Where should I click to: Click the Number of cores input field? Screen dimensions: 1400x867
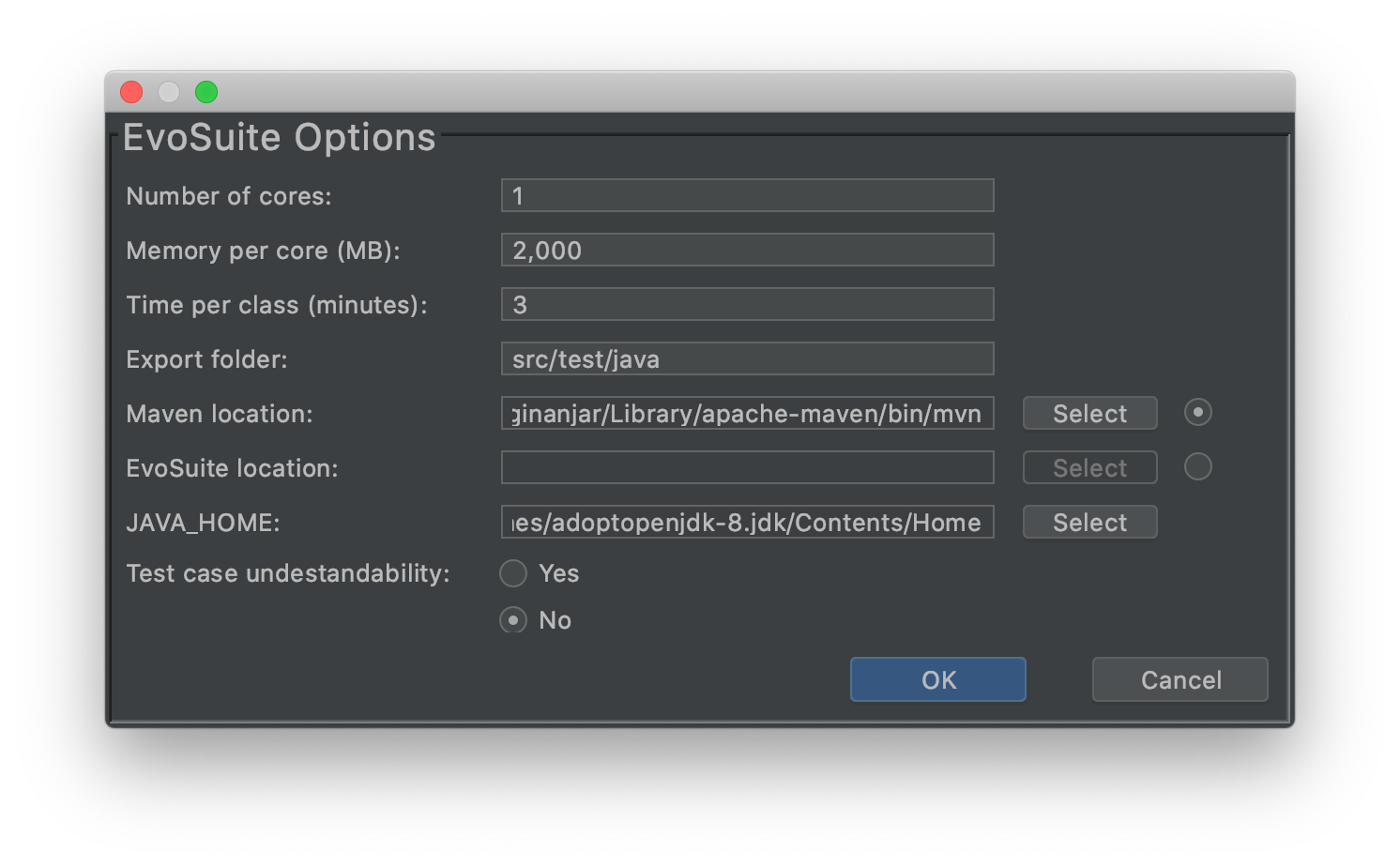pos(747,195)
